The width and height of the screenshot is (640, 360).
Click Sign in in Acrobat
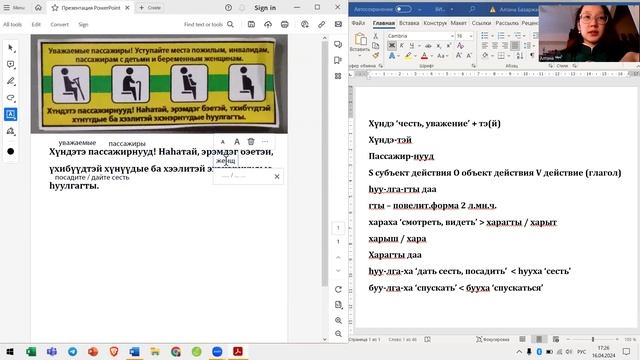[x=265, y=8]
